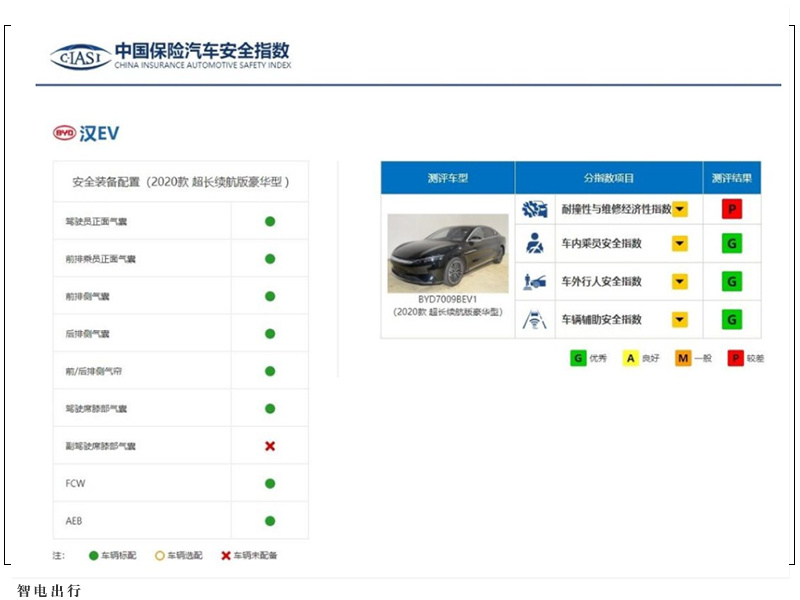This screenshot has height=600, width=800.
Task: Click the 中国保险汽车安全指数 heading text
Action: 202,51
